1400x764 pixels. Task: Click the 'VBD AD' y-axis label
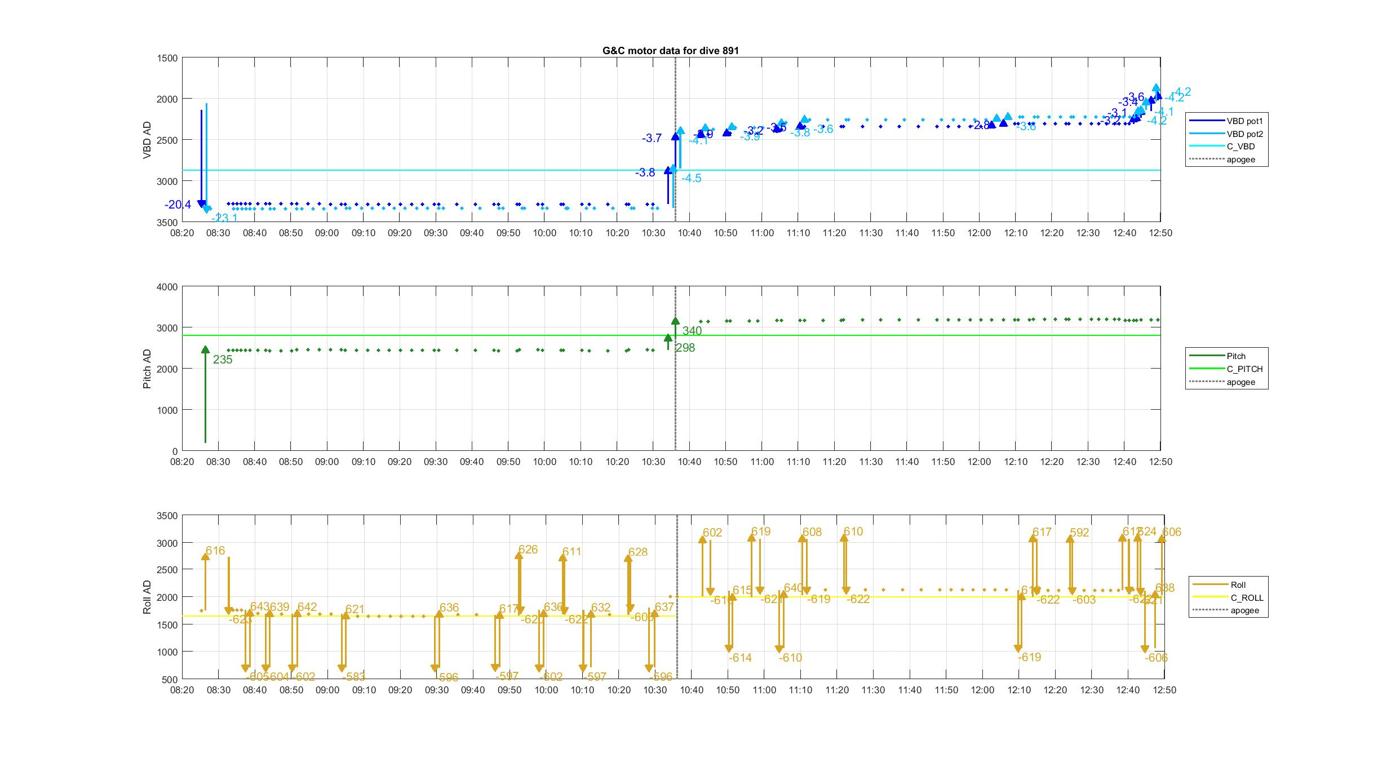(x=148, y=140)
